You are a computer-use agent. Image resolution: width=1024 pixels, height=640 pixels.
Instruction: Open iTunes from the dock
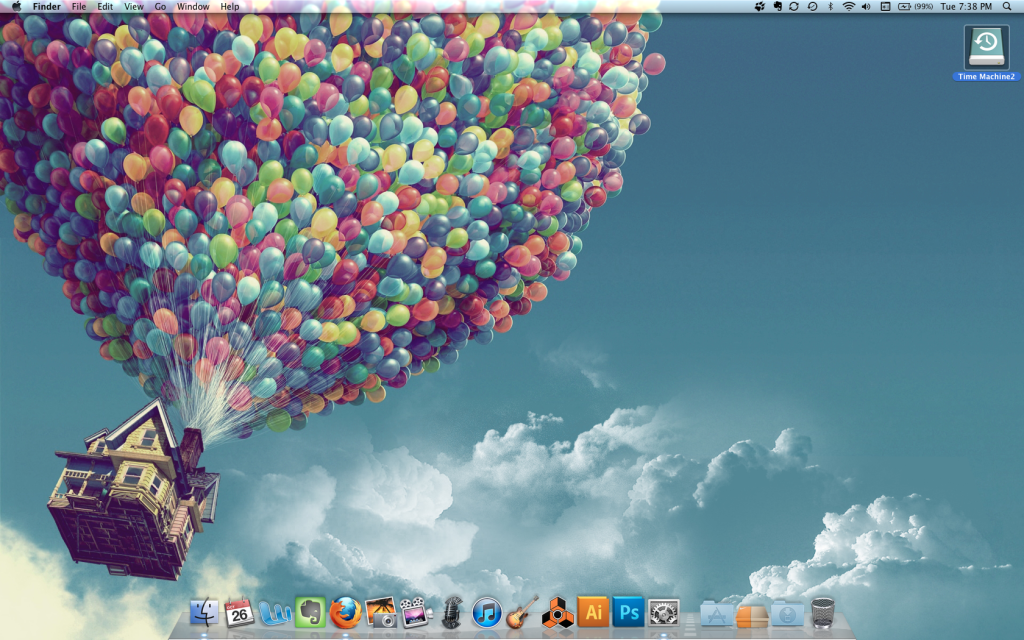click(487, 613)
